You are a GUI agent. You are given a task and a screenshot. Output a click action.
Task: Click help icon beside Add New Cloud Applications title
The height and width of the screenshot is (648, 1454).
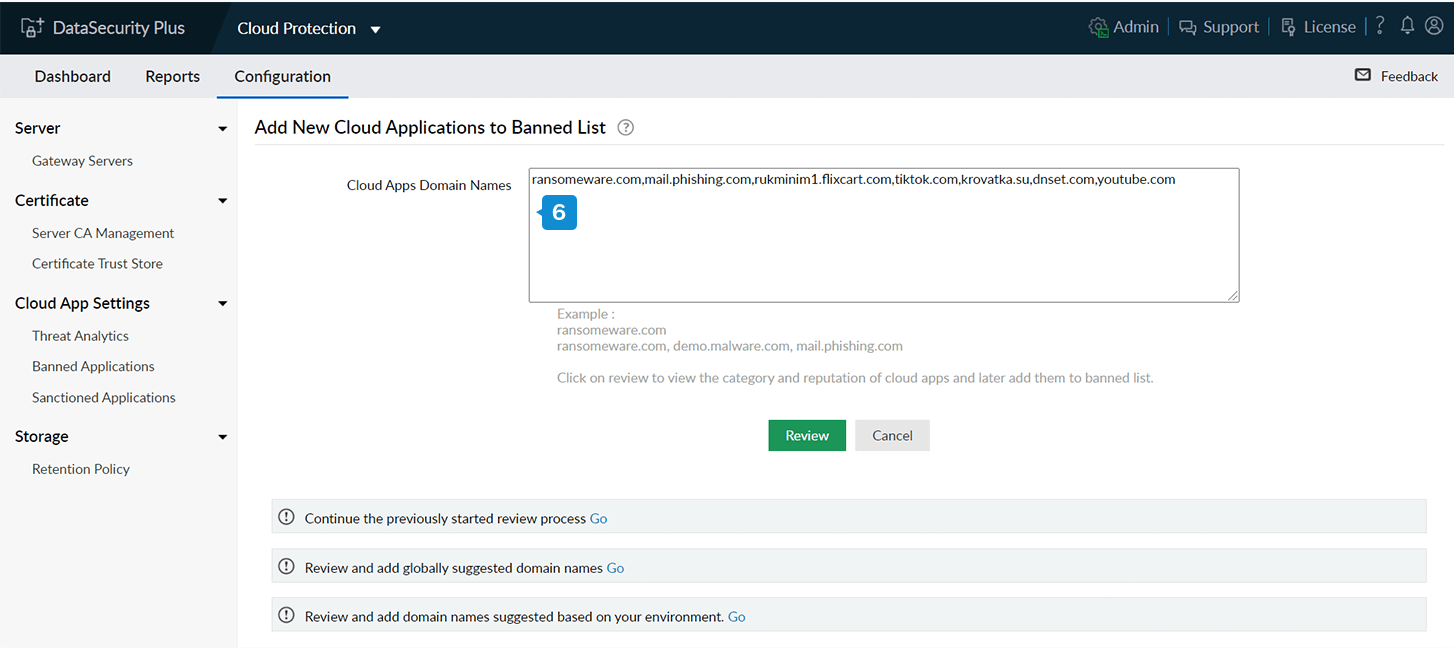point(626,128)
